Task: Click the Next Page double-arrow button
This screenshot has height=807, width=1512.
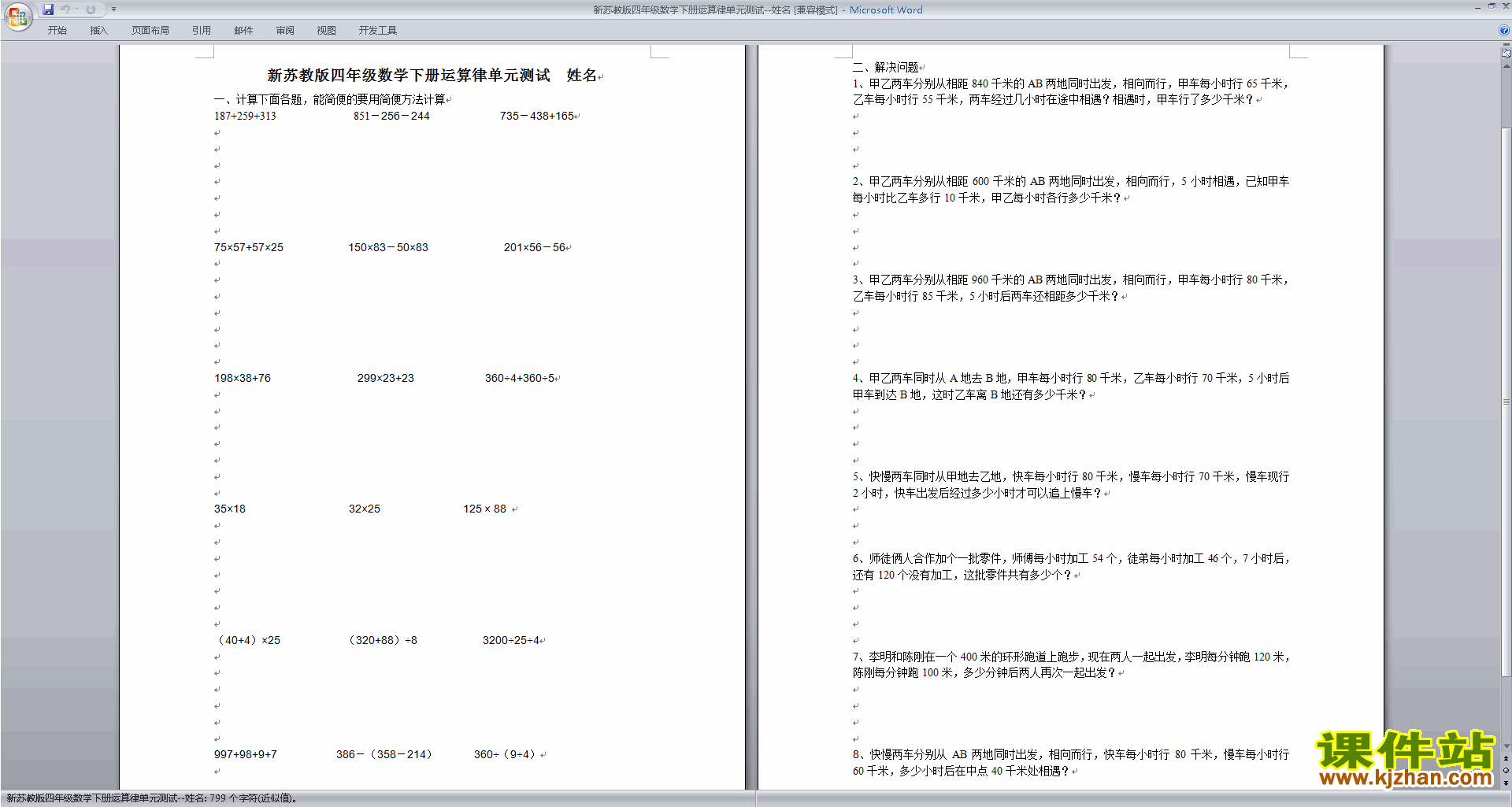Action: (x=1506, y=783)
